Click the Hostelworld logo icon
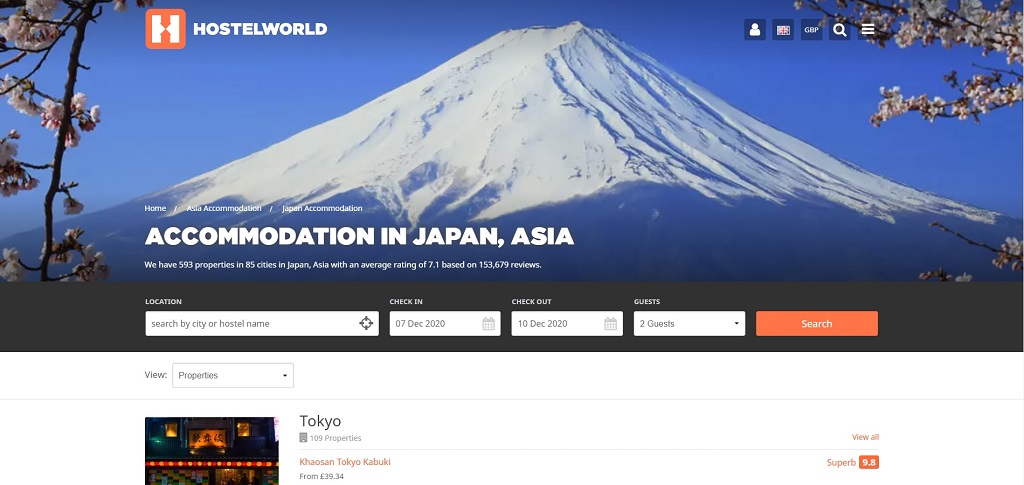The height and width of the screenshot is (485, 1024). (x=165, y=29)
